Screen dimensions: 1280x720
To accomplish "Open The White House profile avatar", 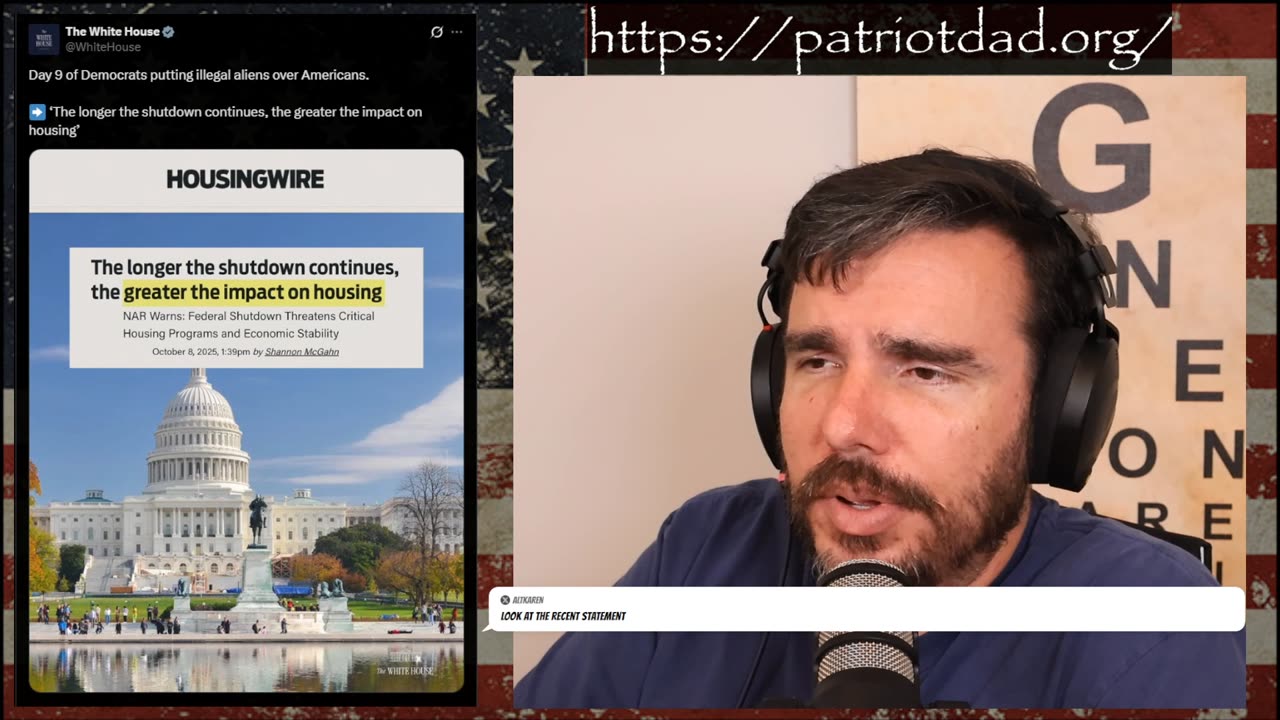I will pos(43,39).
